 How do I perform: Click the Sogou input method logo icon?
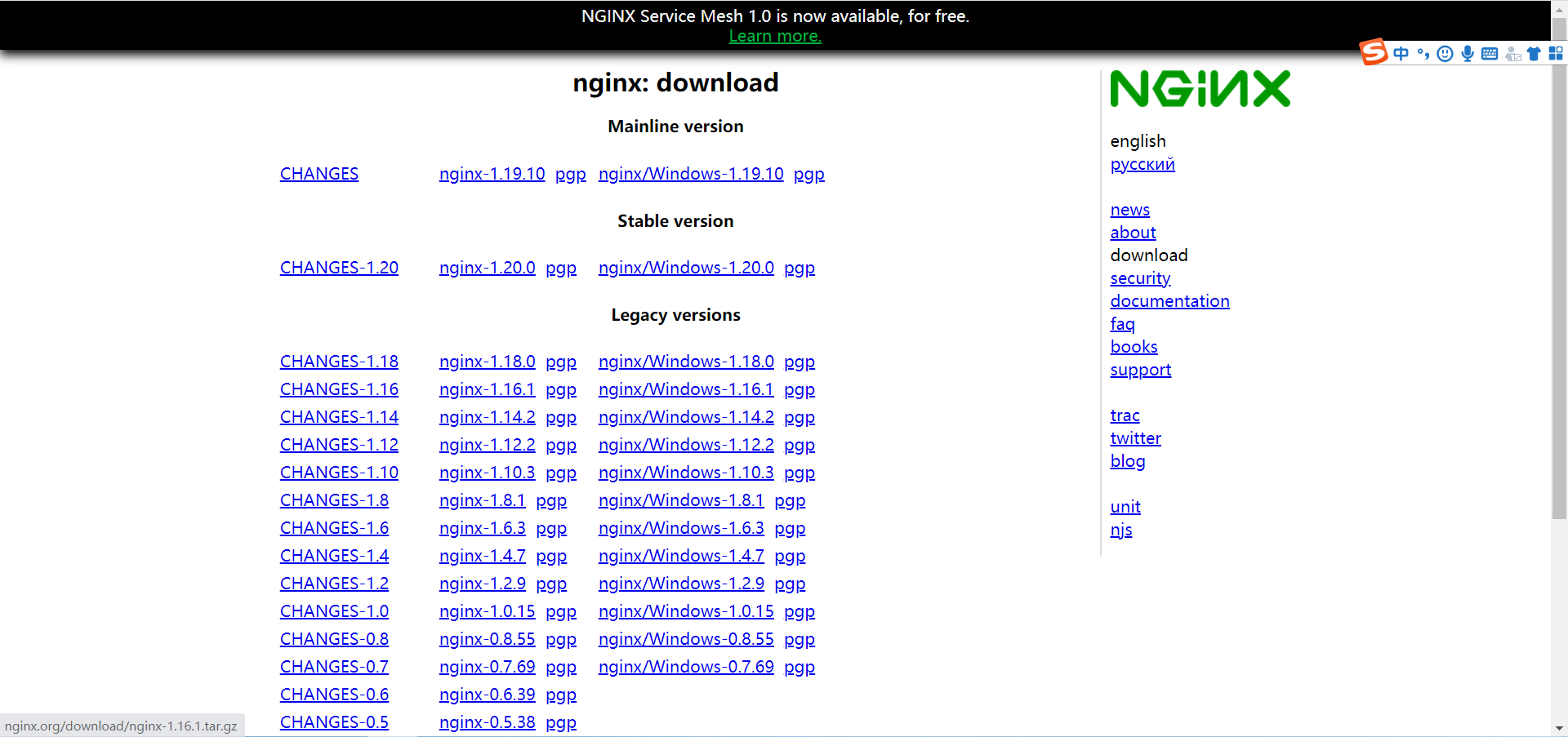click(1374, 52)
